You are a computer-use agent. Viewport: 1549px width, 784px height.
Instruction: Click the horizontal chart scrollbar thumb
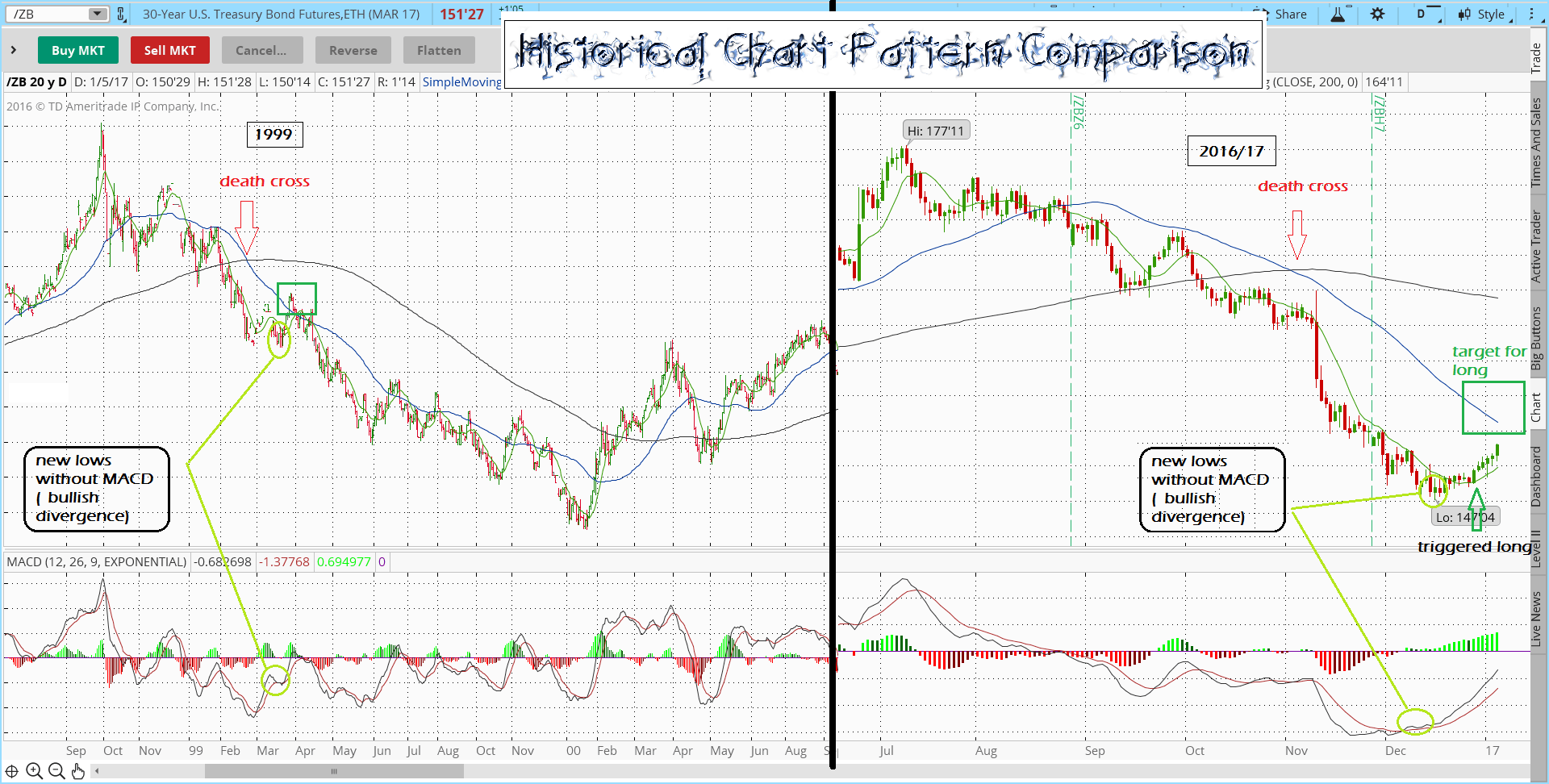(x=334, y=772)
